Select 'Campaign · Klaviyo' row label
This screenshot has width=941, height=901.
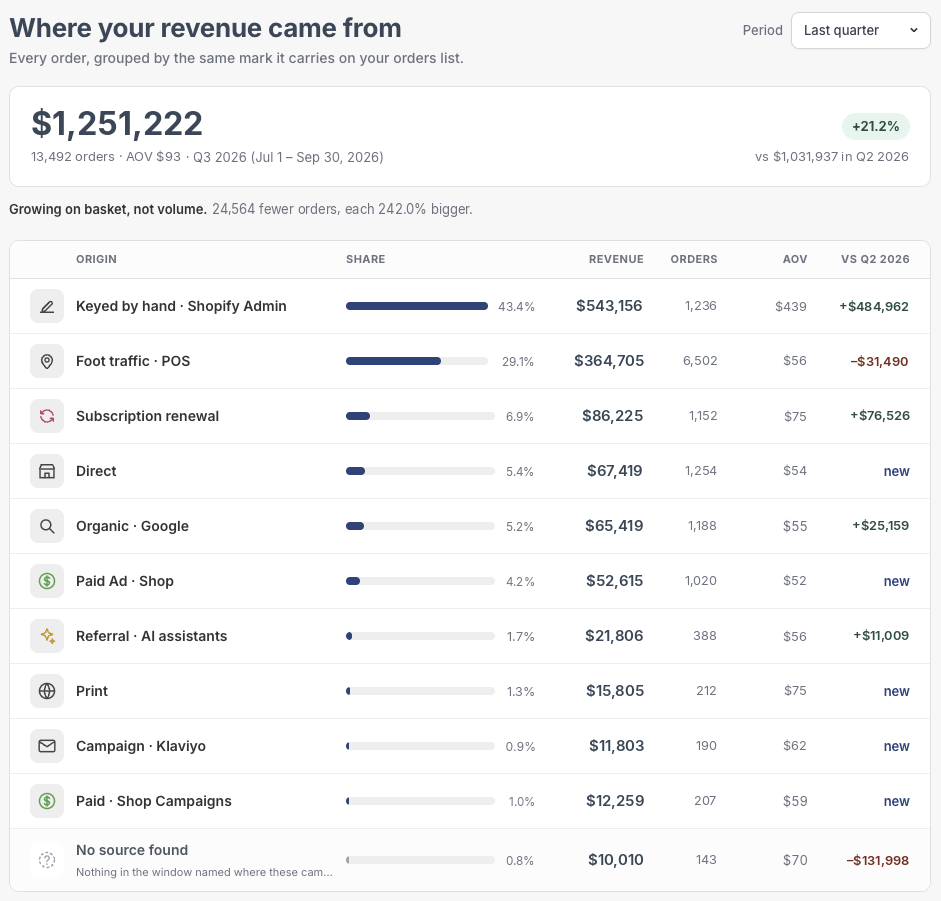pyautogui.click(x=140, y=746)
